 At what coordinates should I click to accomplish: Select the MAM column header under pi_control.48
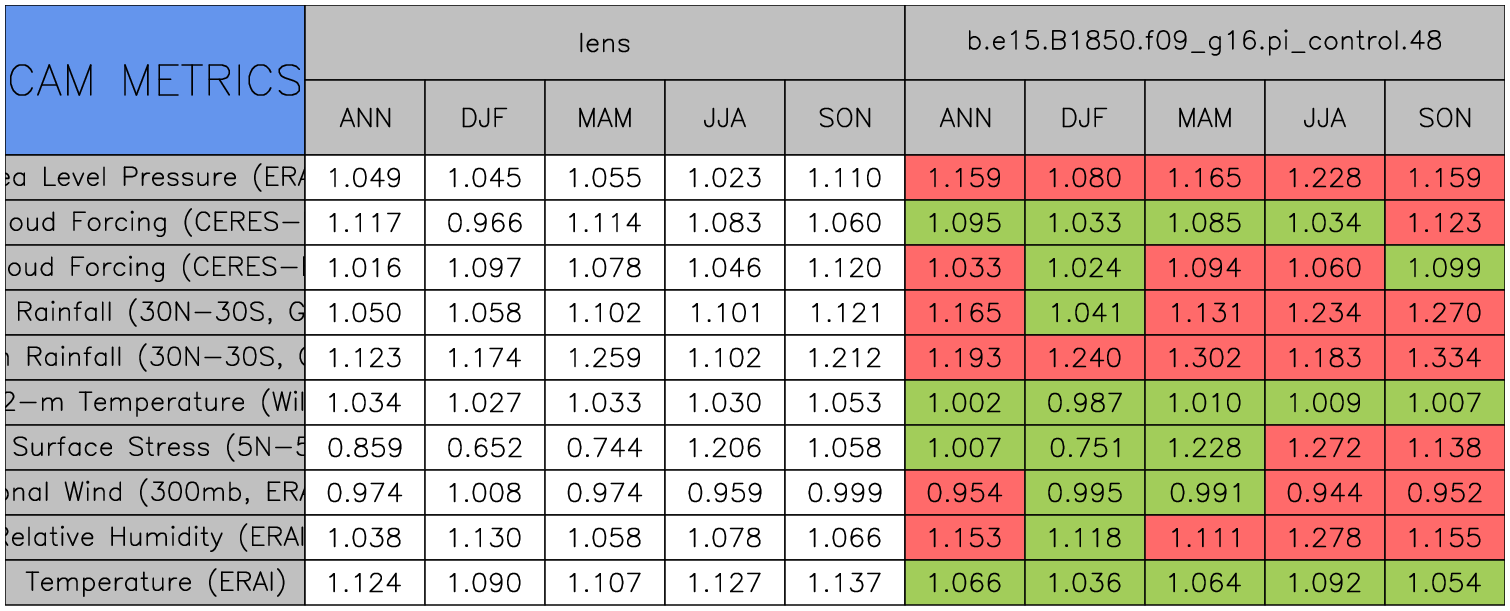pyautogui.click(x=1205, y=118)
